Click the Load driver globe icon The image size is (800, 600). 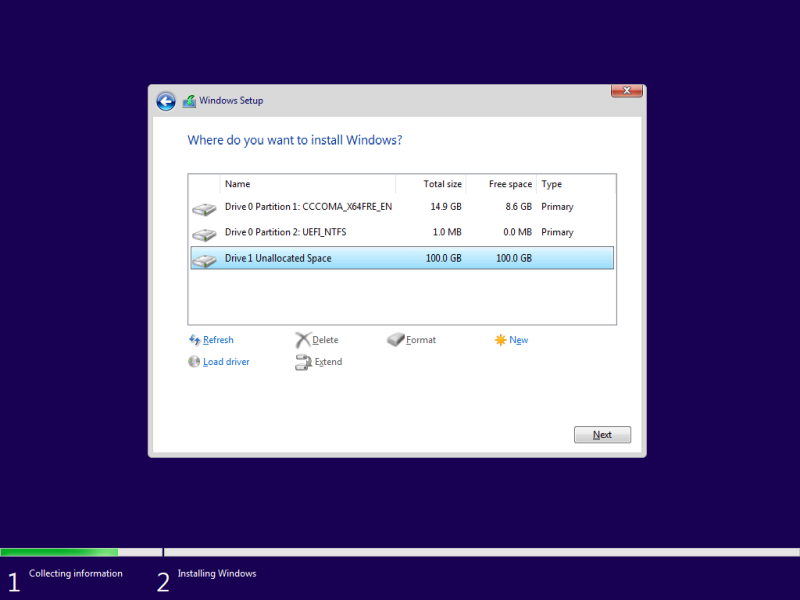194,361
